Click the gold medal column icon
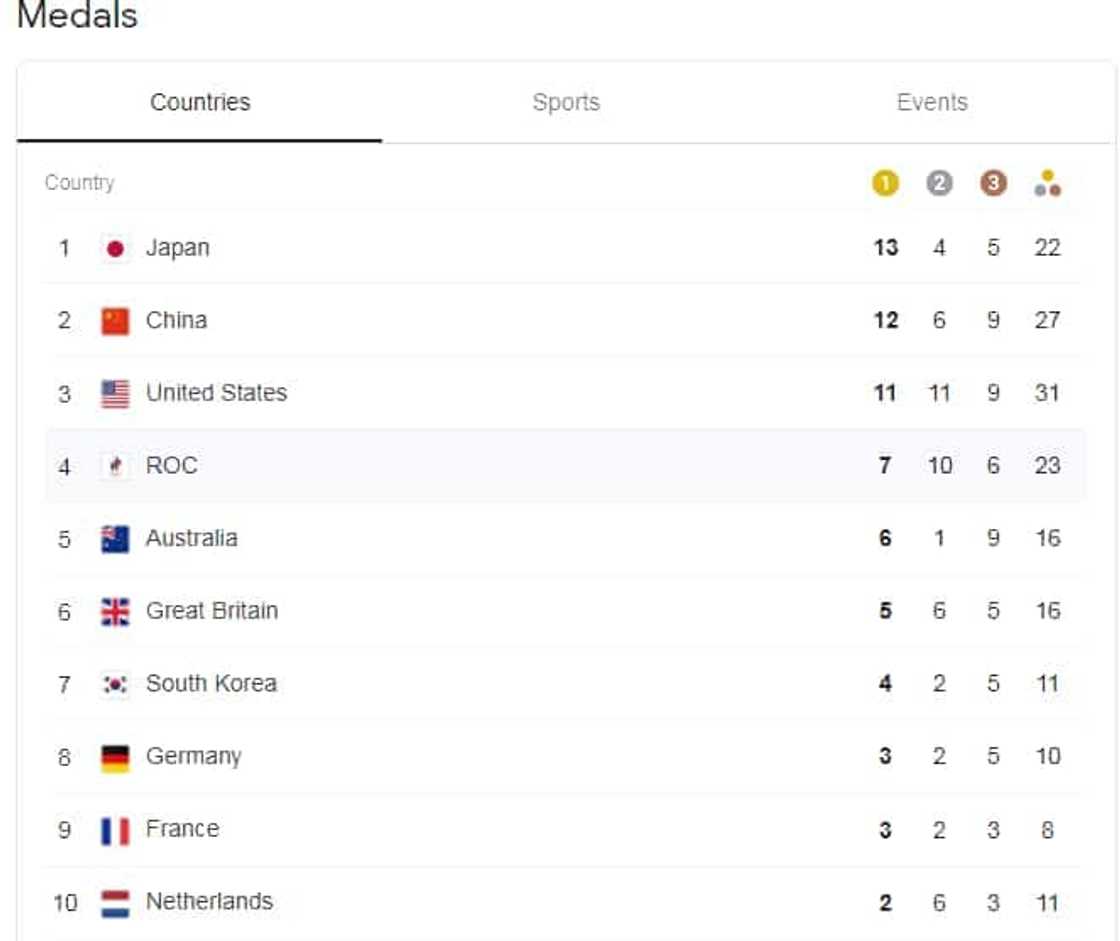 (x=885, y=184)
